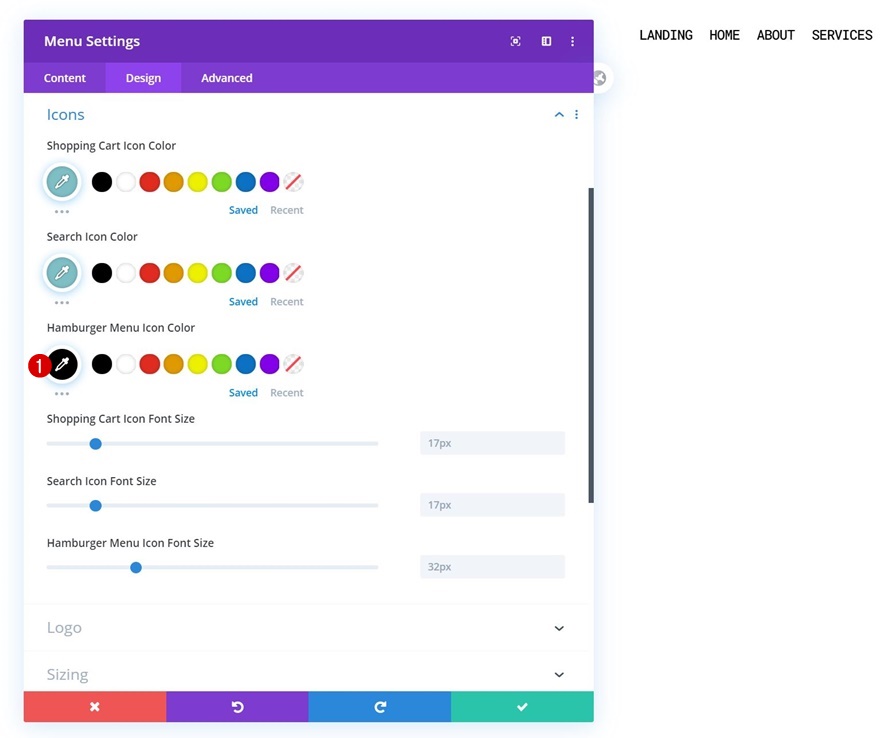The image size is (880, 738).
Task: Focus Search Icon Font Size value field
Action: click(492, 505)
